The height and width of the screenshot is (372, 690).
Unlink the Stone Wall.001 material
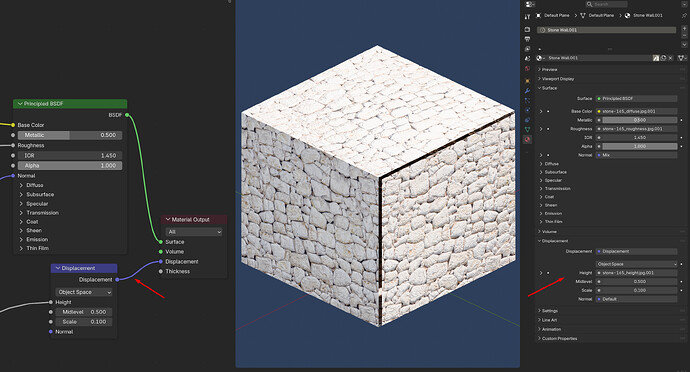click(671, 58)
